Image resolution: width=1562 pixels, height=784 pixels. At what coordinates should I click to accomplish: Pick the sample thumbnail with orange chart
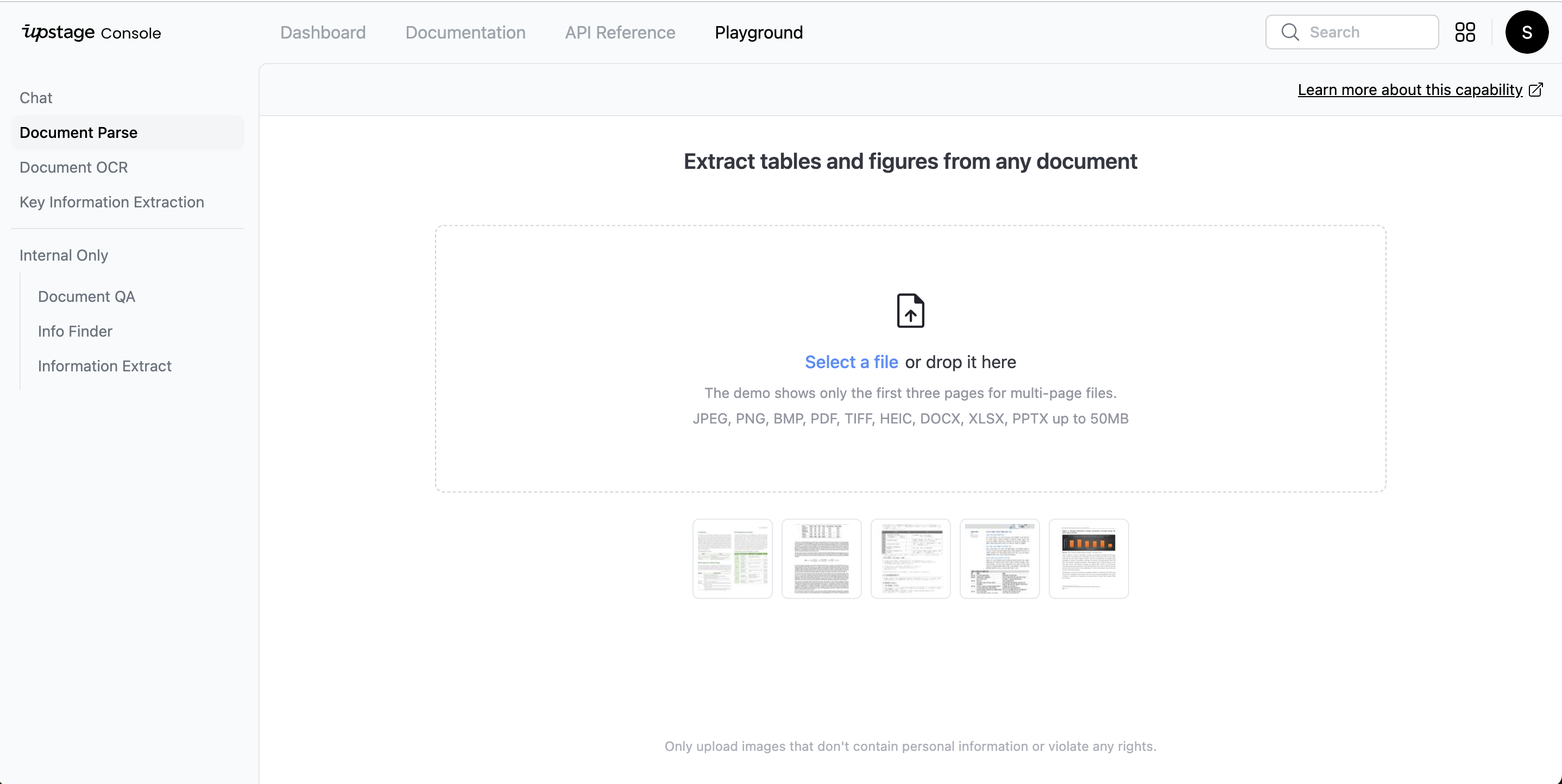point(1088,559)
